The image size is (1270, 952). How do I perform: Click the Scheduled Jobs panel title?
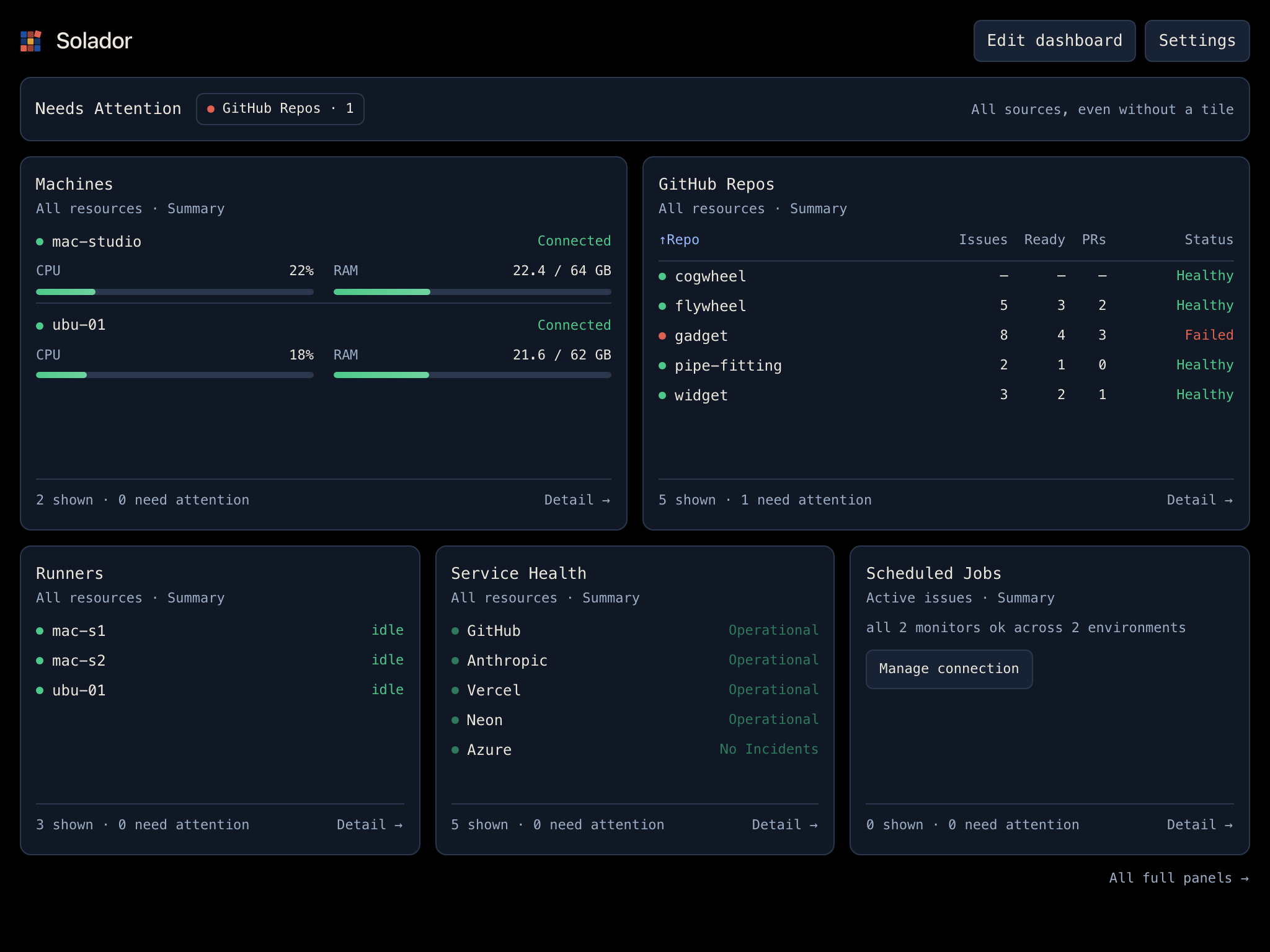tap(933, 573)
